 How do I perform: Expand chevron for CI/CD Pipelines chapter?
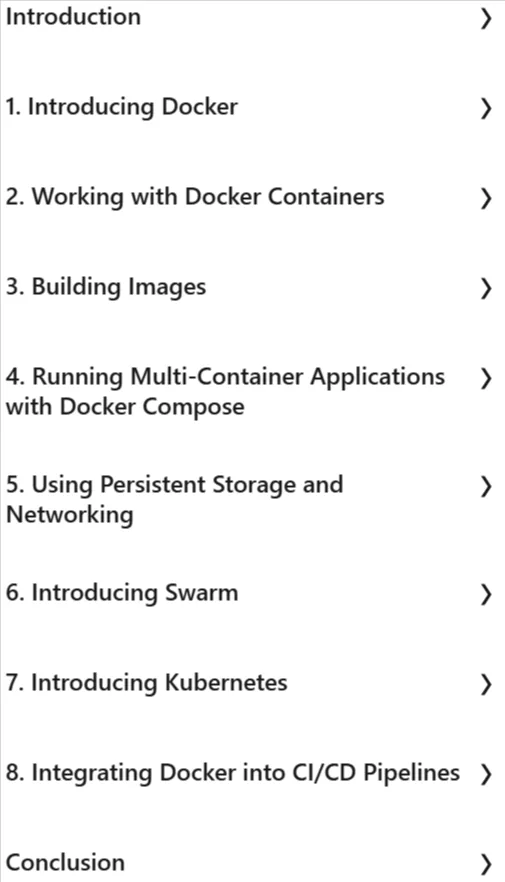pos(486,774)
